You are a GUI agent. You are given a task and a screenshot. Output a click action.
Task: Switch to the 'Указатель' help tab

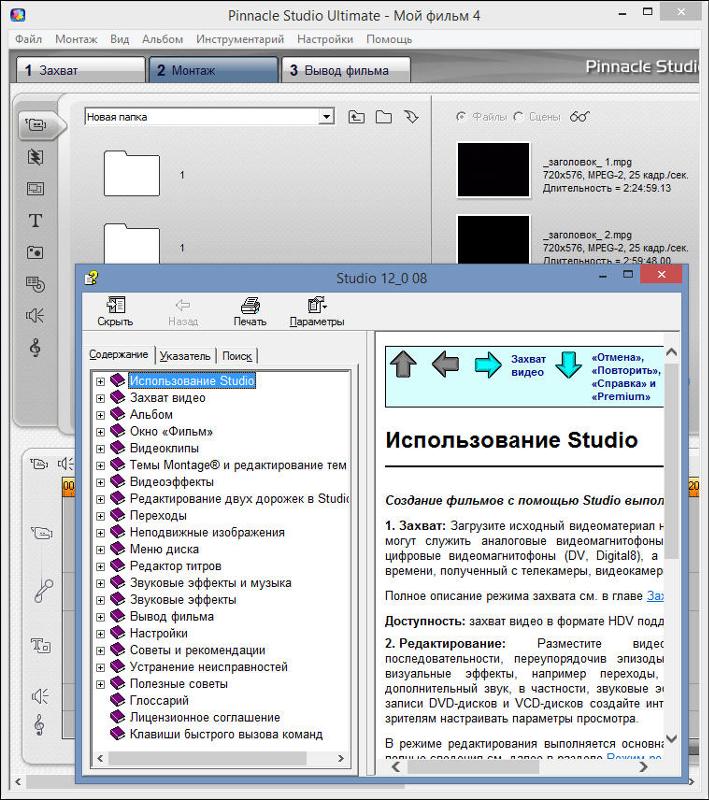[x=185, y=355]
